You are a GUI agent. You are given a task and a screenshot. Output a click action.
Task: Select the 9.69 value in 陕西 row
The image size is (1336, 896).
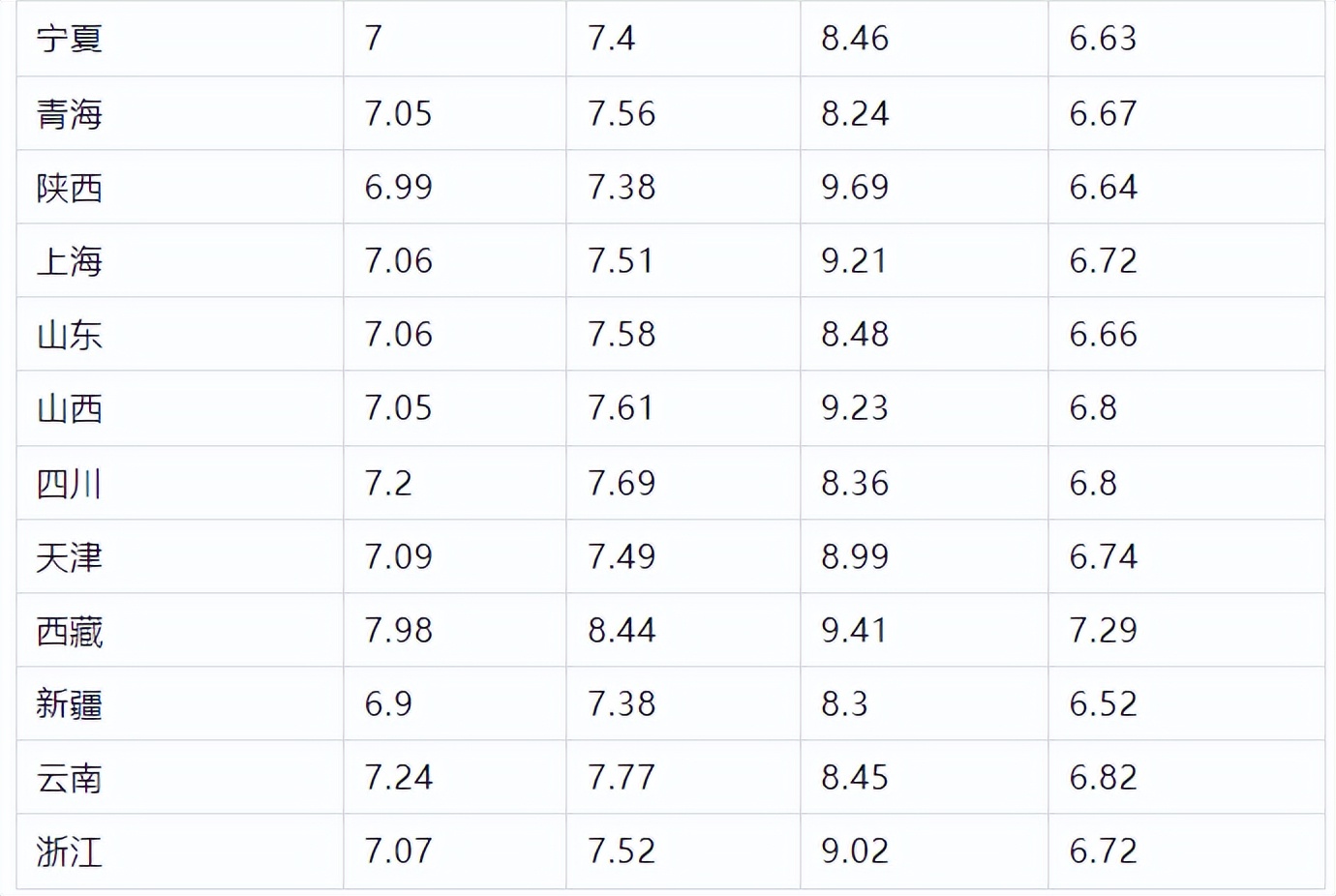[x=855, y=187]
